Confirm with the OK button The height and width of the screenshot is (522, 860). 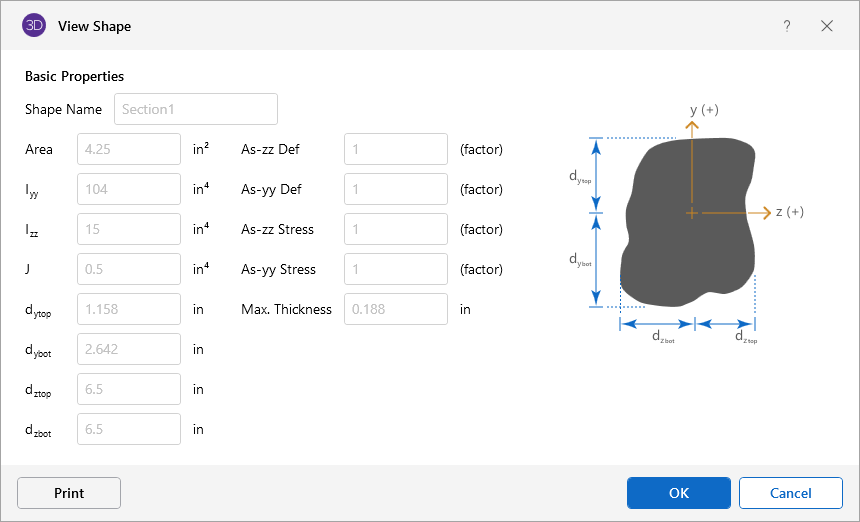pos(678,493)
